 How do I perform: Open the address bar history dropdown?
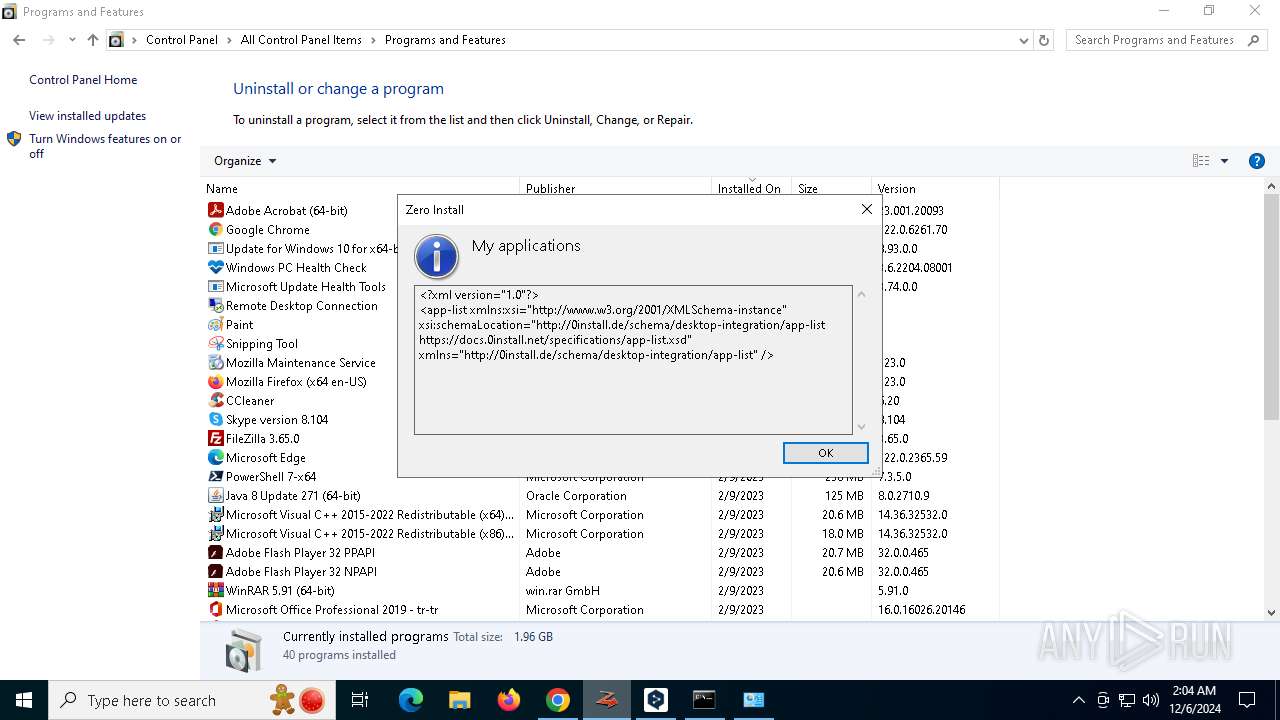1023,40
